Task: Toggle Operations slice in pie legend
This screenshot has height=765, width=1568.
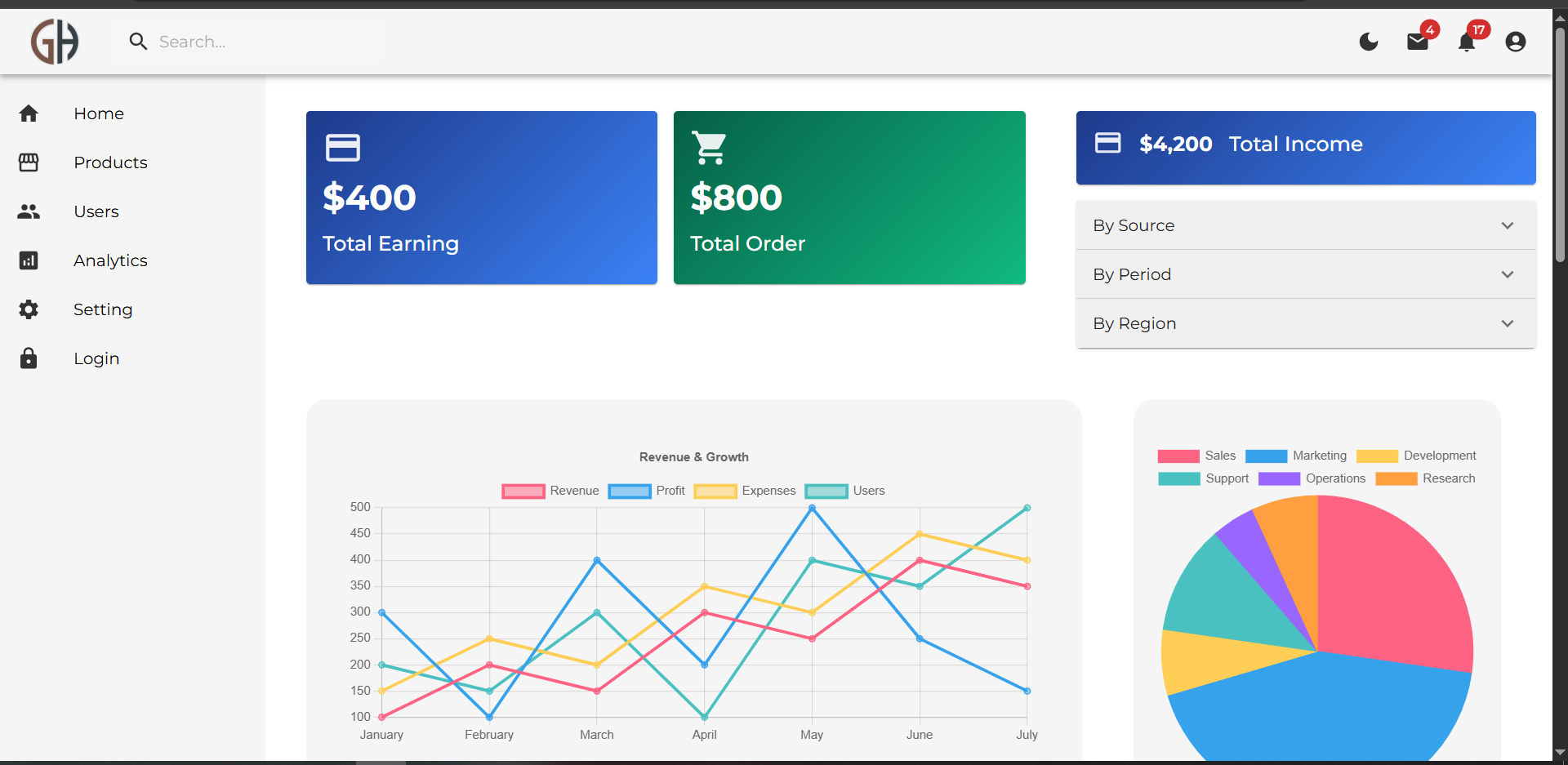Action: pyautogui.click(x=1312, y=478)
